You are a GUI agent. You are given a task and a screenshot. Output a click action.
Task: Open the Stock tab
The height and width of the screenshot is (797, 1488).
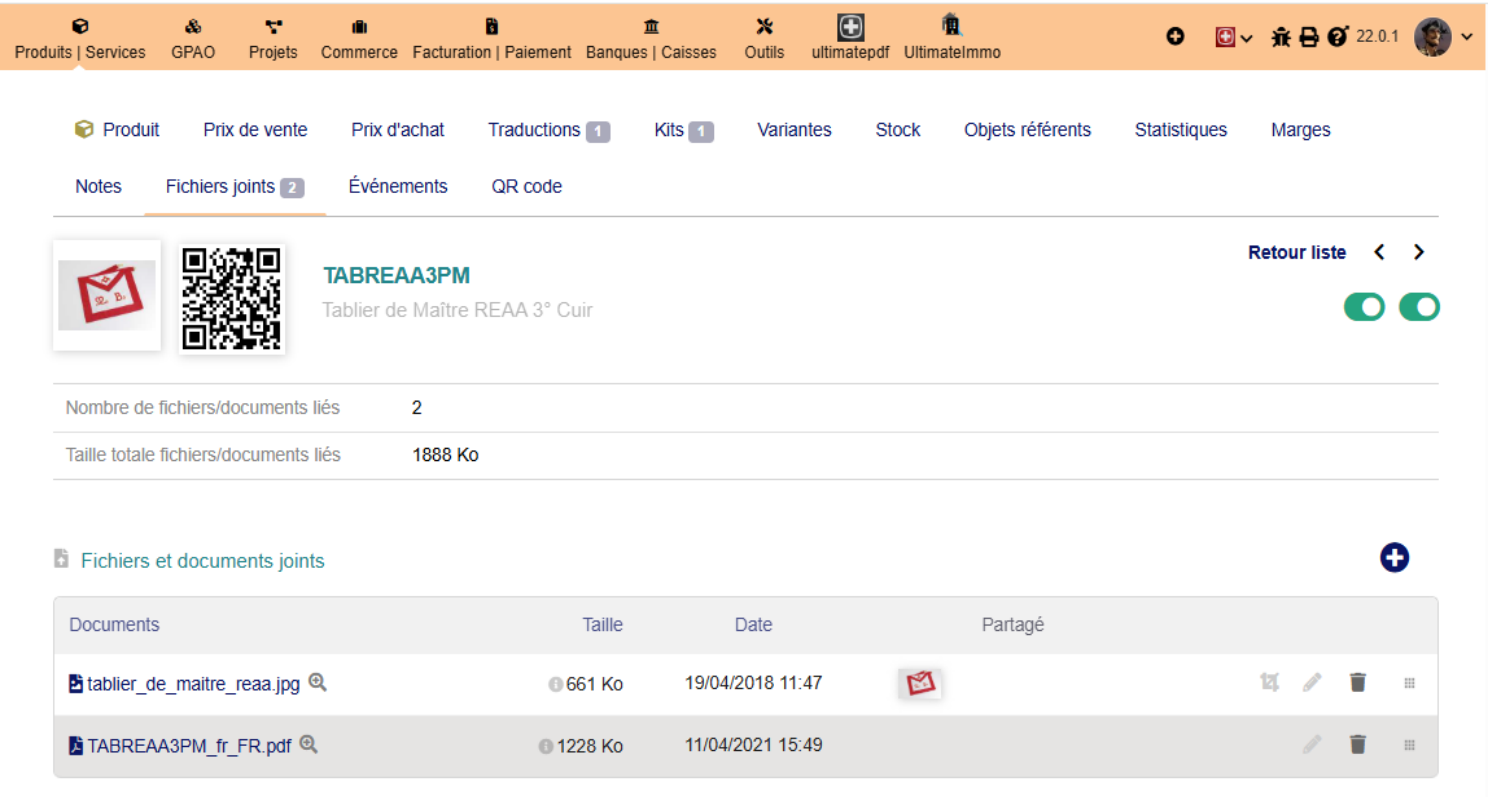click(x=898, y=129)
